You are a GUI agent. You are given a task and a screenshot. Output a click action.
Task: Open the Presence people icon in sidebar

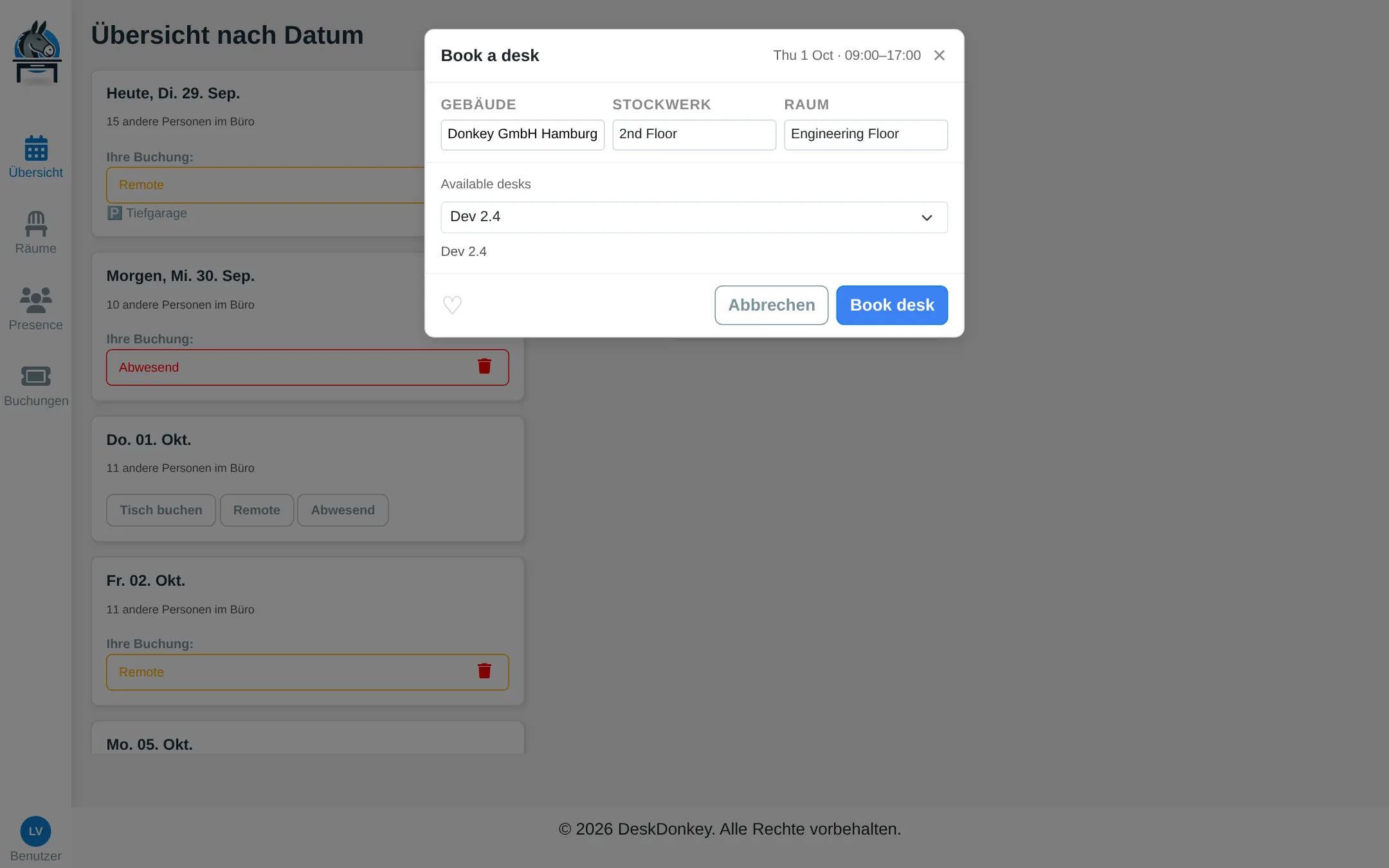tap(36, 300)
